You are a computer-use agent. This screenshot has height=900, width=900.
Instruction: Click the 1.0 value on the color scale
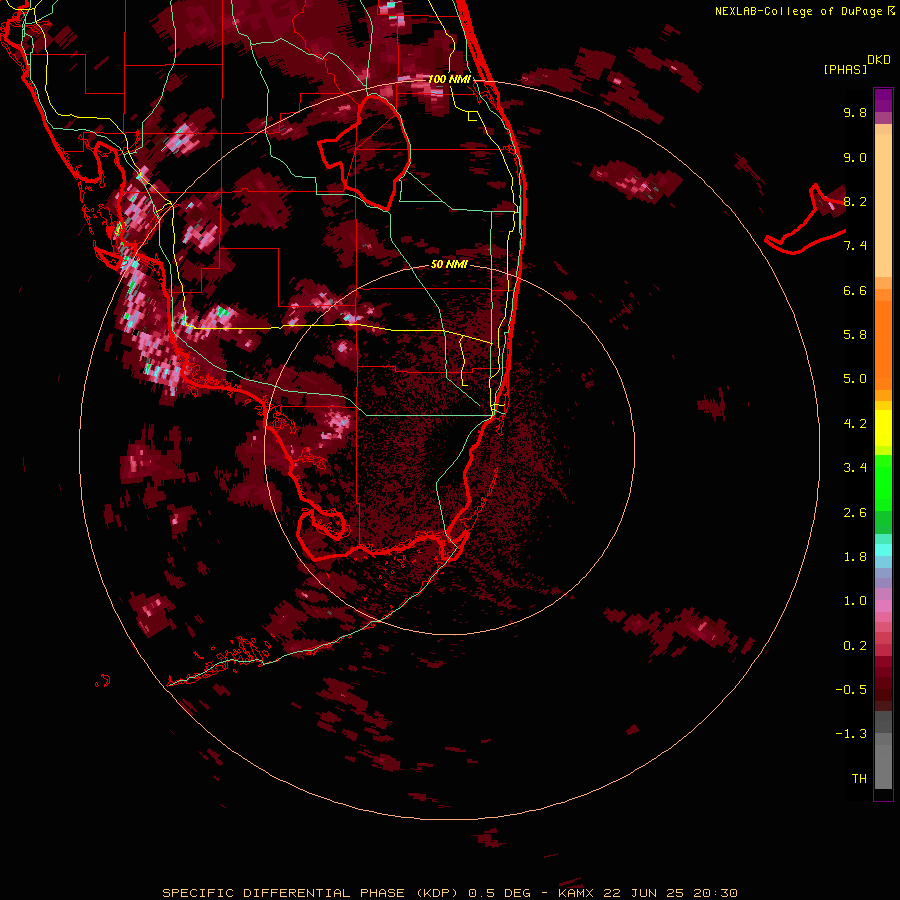click(855, 601)
